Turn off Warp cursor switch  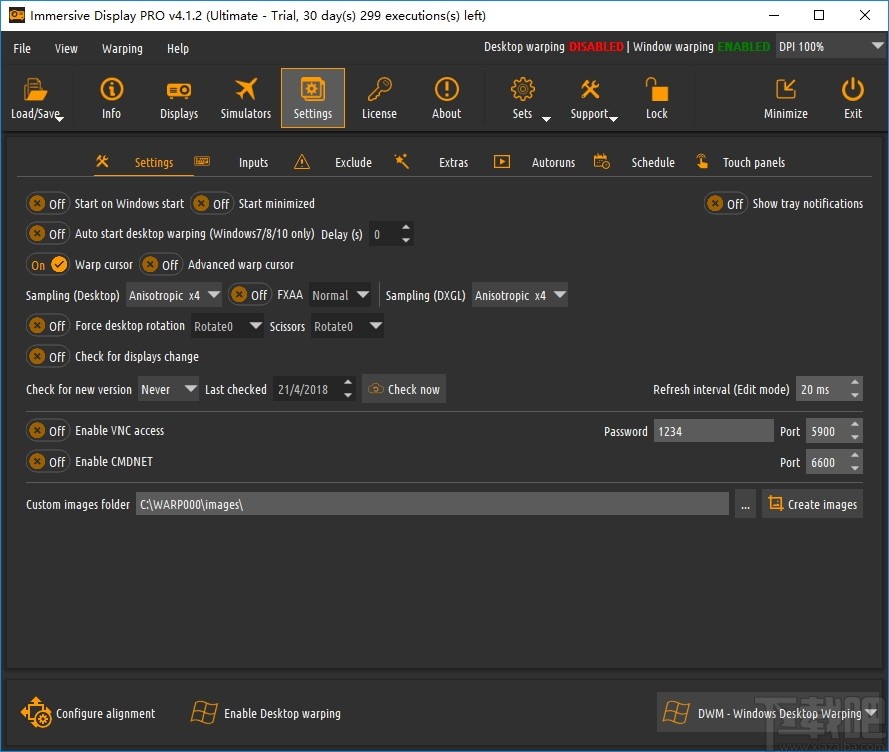(48, 264)
